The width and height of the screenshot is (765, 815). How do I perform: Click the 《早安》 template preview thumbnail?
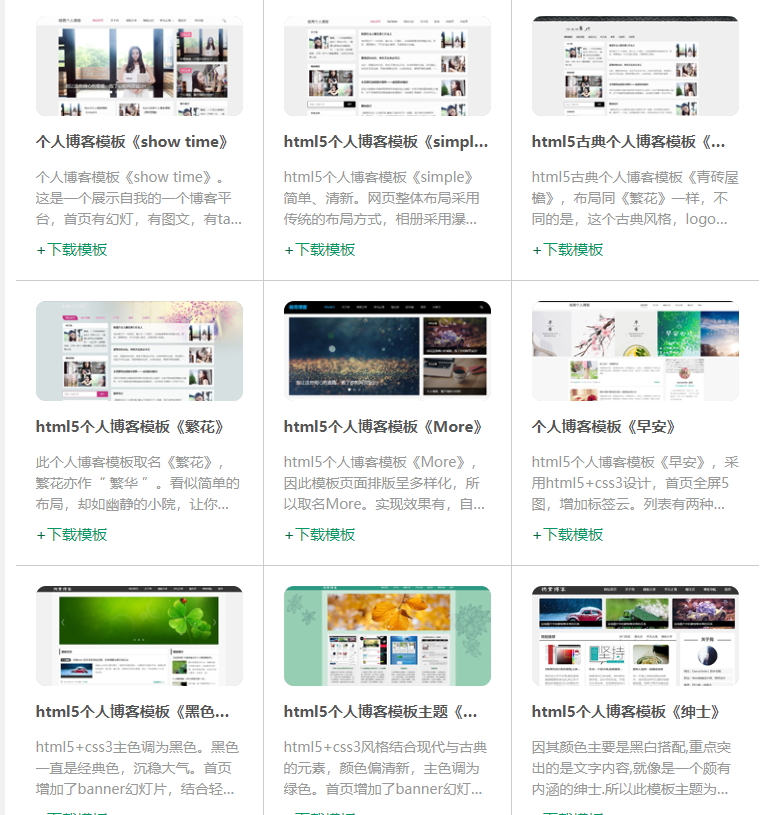[x=635, y=351]
